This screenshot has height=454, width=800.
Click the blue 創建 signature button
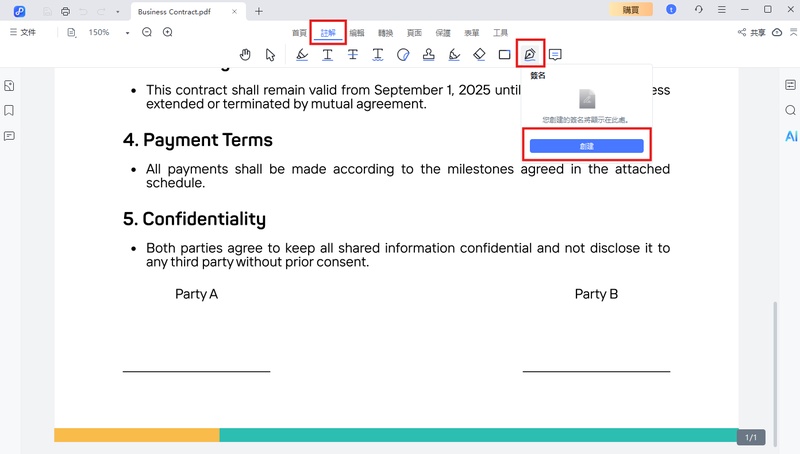coord(586,146)
